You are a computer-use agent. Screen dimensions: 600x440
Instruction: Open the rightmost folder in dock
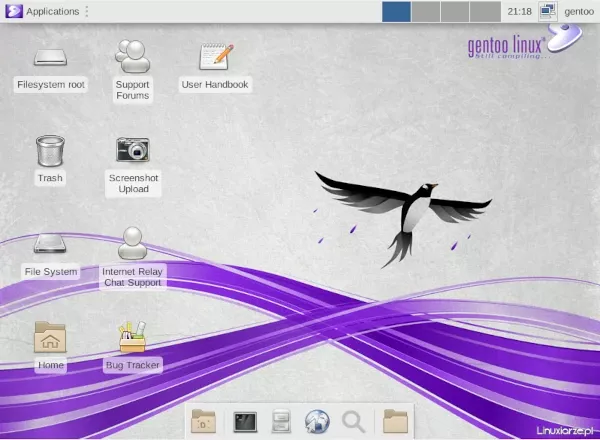pyautogui.click(x=395, y=421)
